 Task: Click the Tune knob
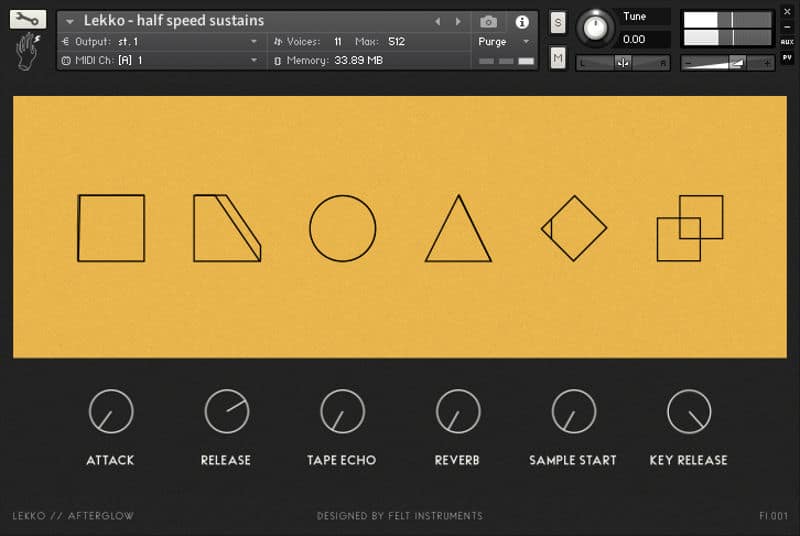595,28
